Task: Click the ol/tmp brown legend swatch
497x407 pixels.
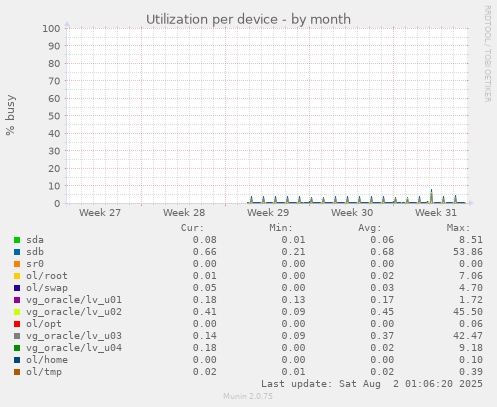Action: pos(17,372)
